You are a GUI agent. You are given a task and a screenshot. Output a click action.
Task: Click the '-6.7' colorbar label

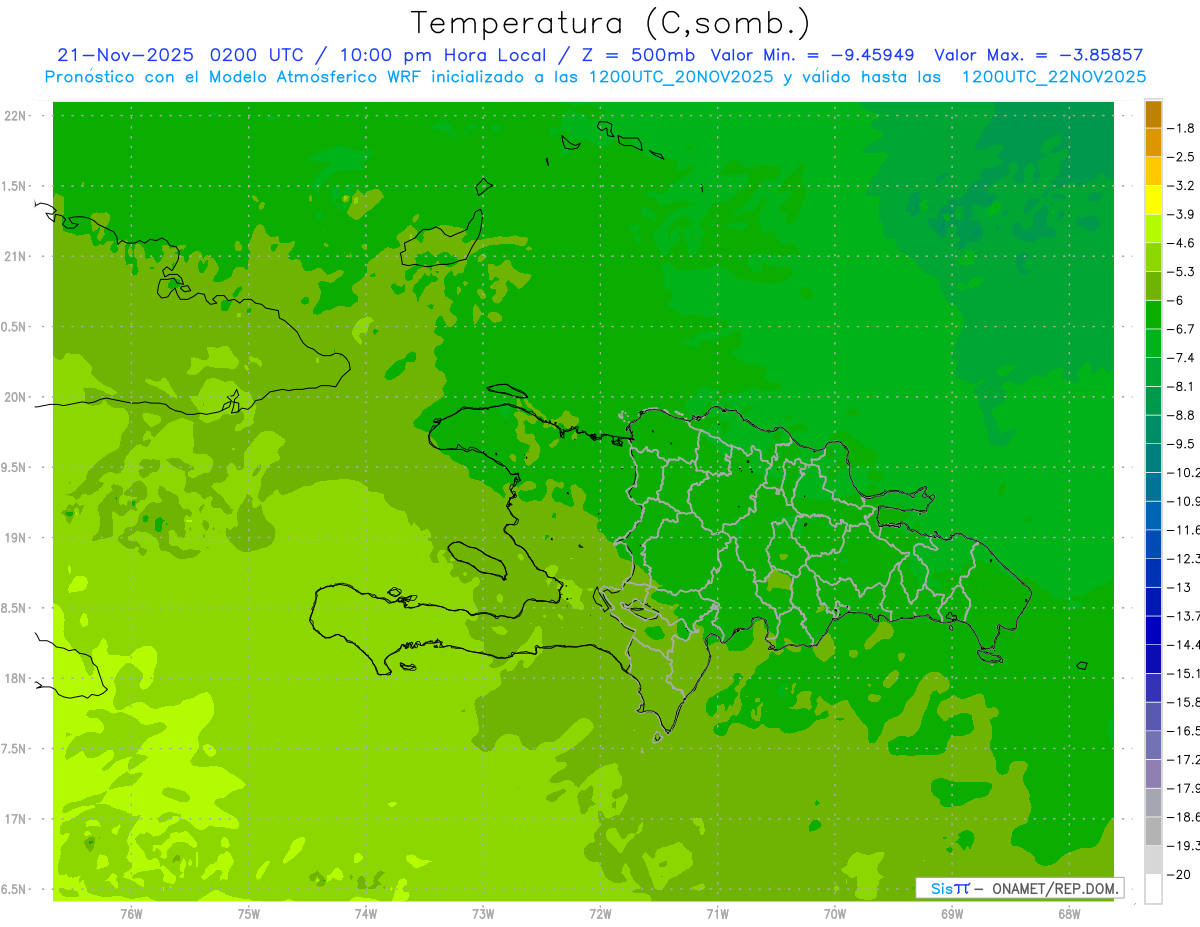tap(1182, 329)
